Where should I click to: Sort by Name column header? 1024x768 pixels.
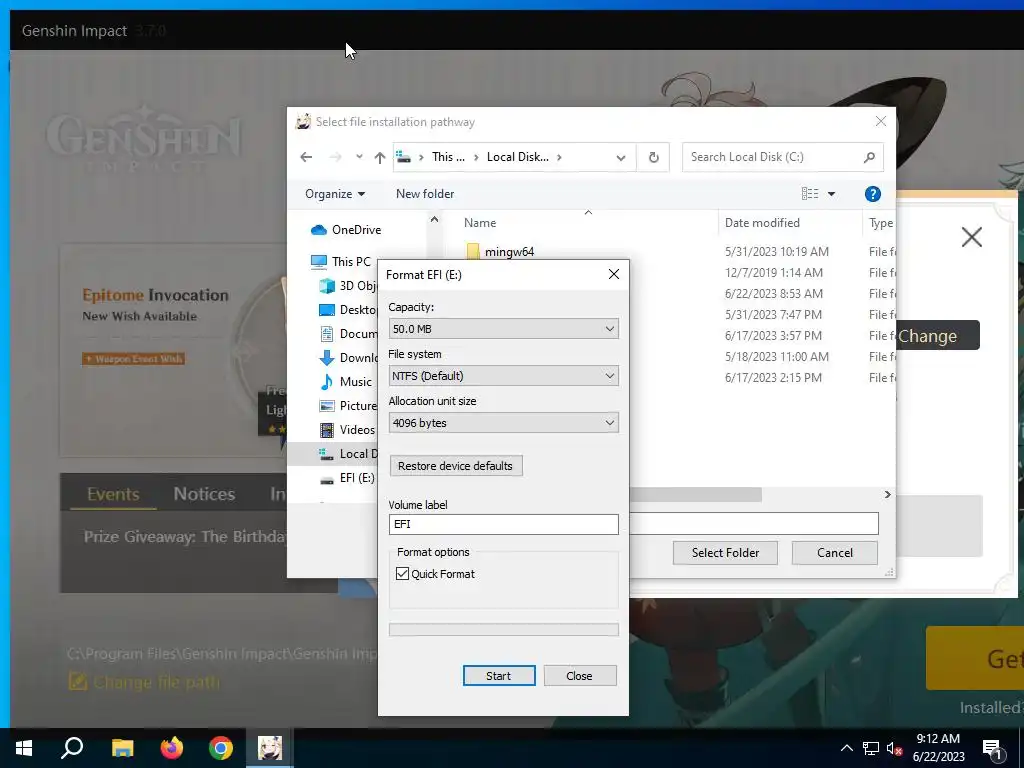480,223
